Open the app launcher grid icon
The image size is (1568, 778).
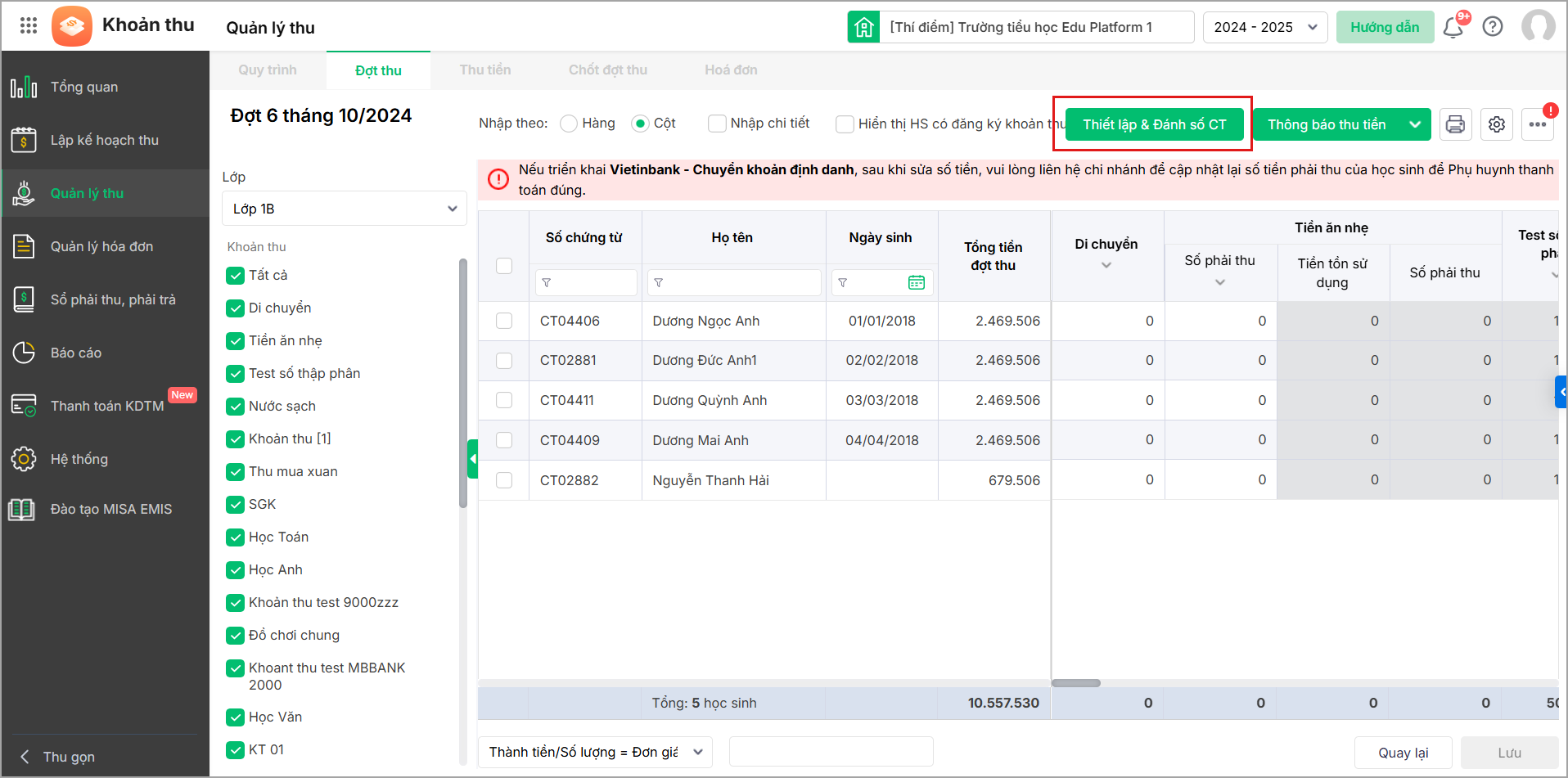point(29,25)
